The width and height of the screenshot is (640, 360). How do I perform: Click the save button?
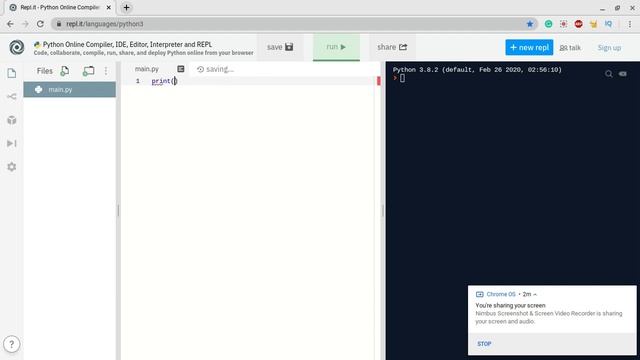[280, 47]
